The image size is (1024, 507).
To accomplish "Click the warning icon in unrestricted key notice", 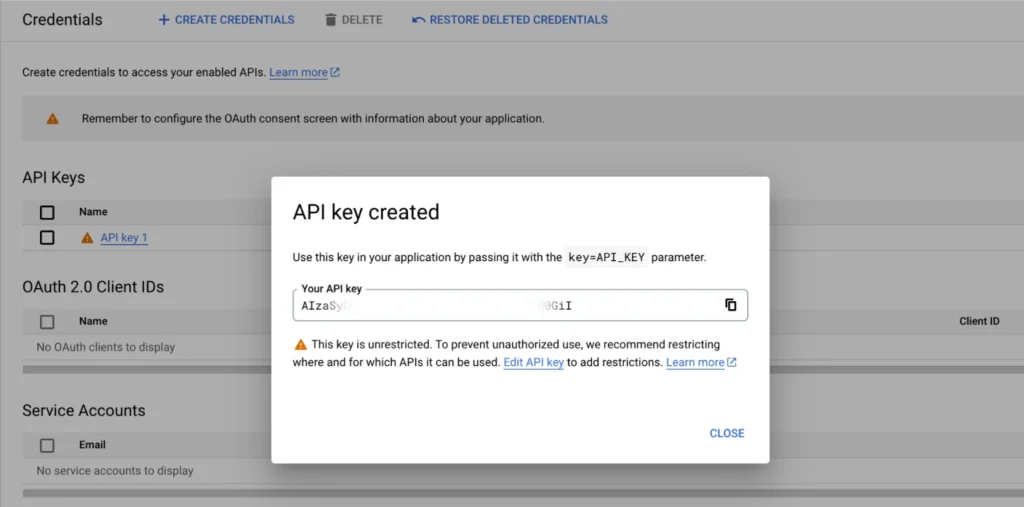I will 300,344.
